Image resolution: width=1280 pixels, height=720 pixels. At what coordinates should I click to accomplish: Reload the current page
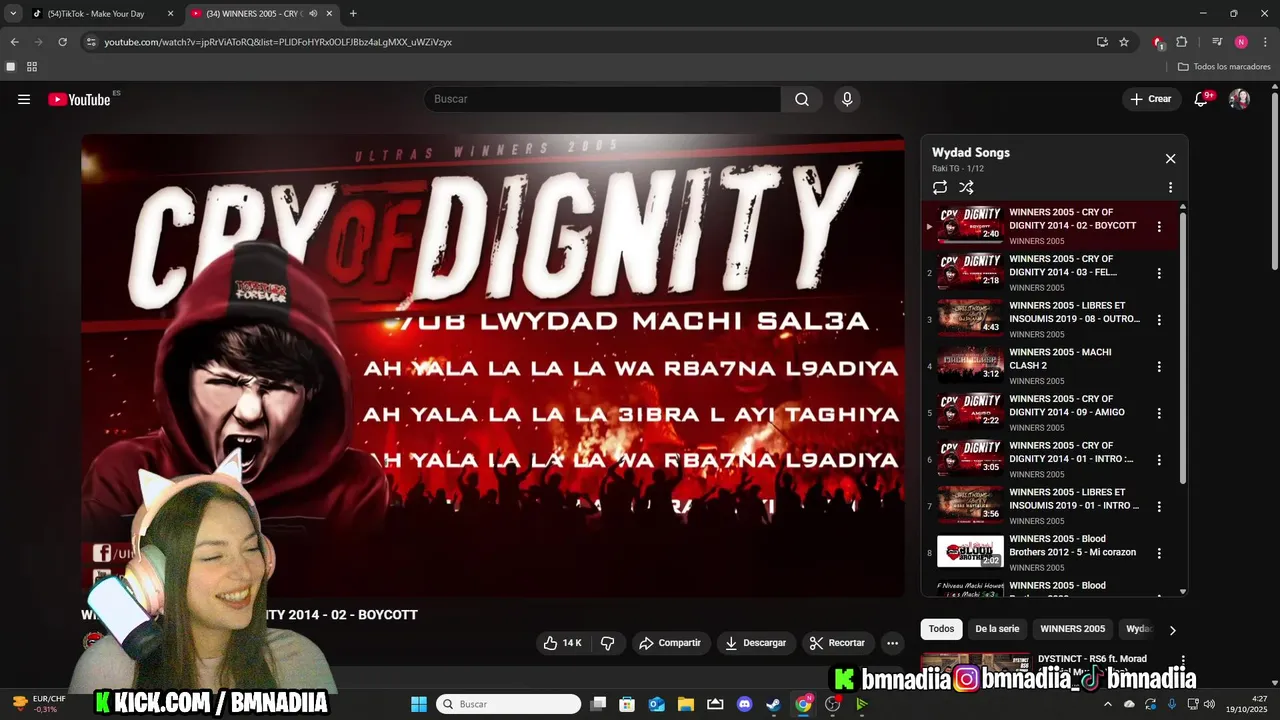click(x=62, y=42)
